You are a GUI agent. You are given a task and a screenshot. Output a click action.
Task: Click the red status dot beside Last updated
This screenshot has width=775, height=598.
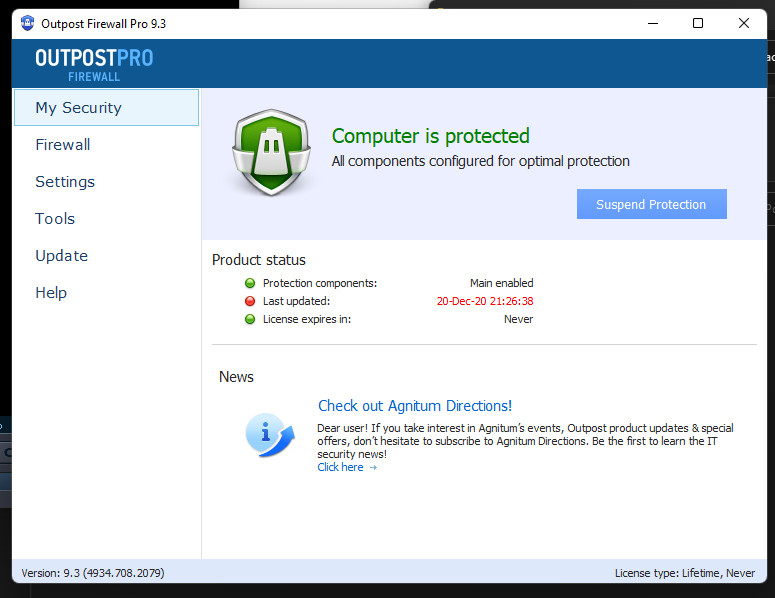click(250, 301)
